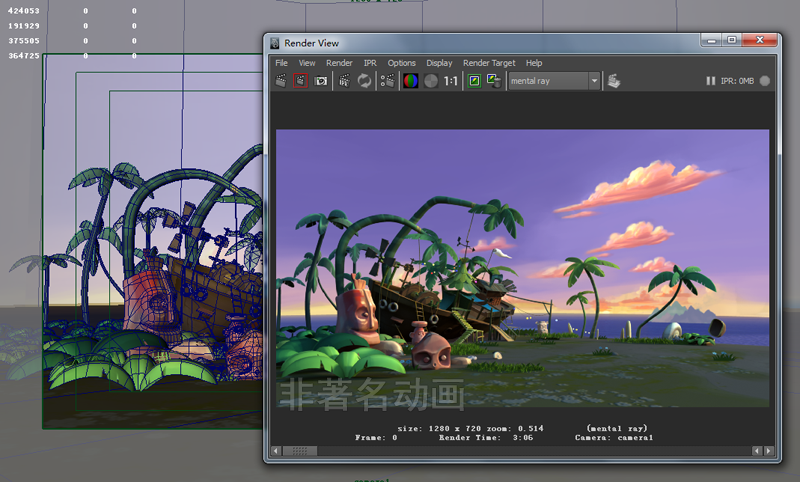Open the Options menu
Viewport: 800px width, 482px height.
402,63
